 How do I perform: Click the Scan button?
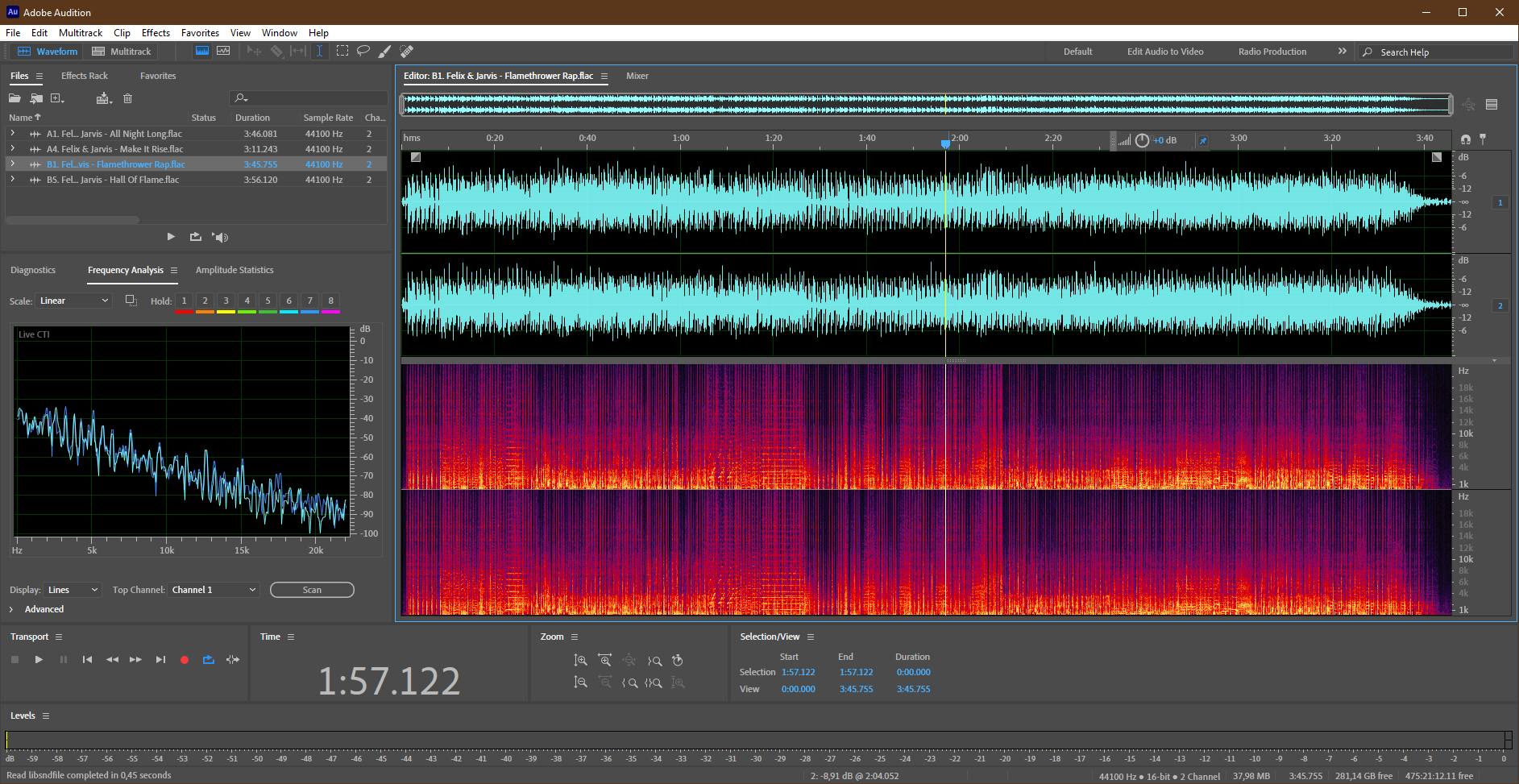(x=312, y=590)
